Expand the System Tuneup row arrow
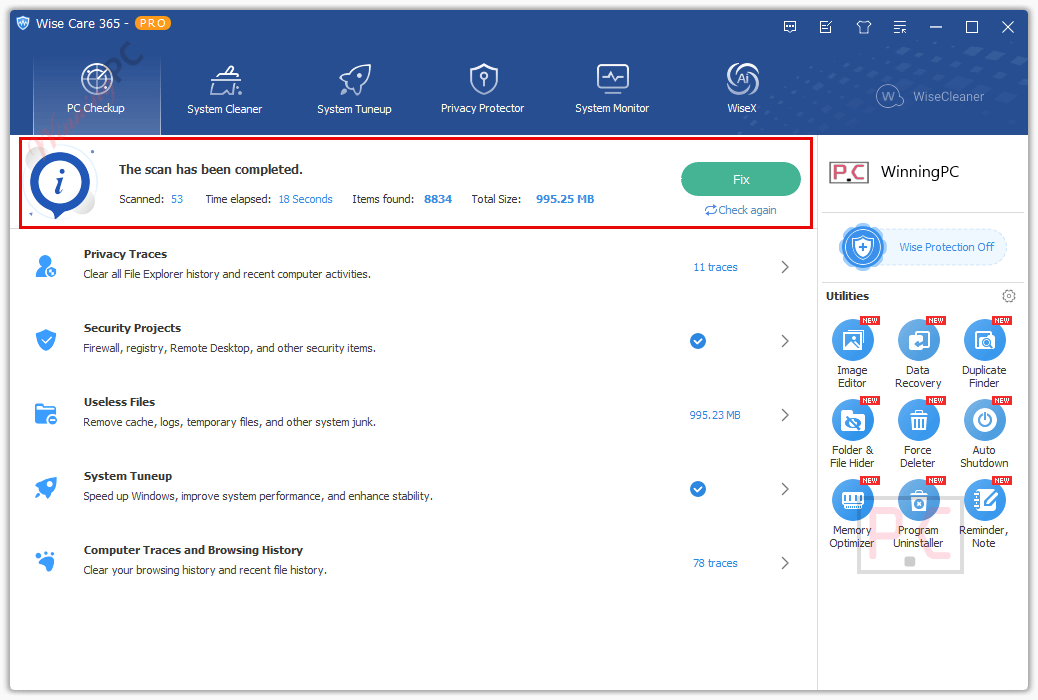This screenshot has width=1038, height=700. pyautogui.click(x=785, y=489)
